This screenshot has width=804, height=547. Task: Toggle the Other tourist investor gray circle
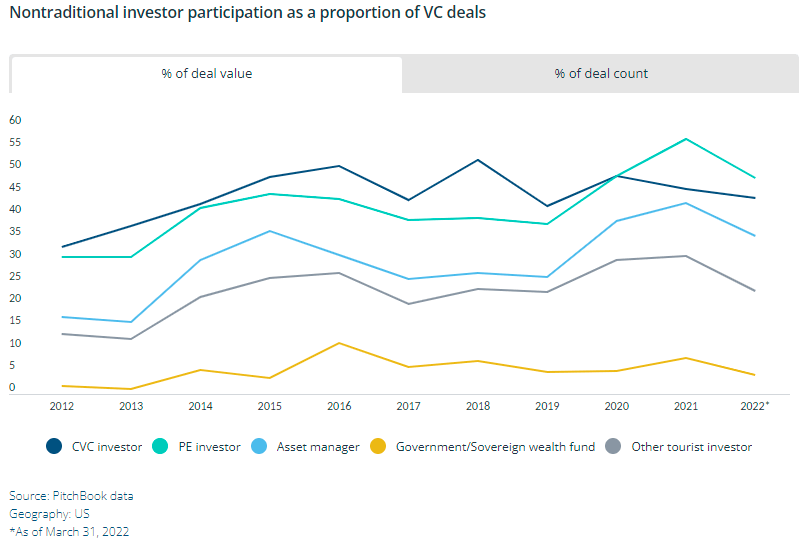613,447
